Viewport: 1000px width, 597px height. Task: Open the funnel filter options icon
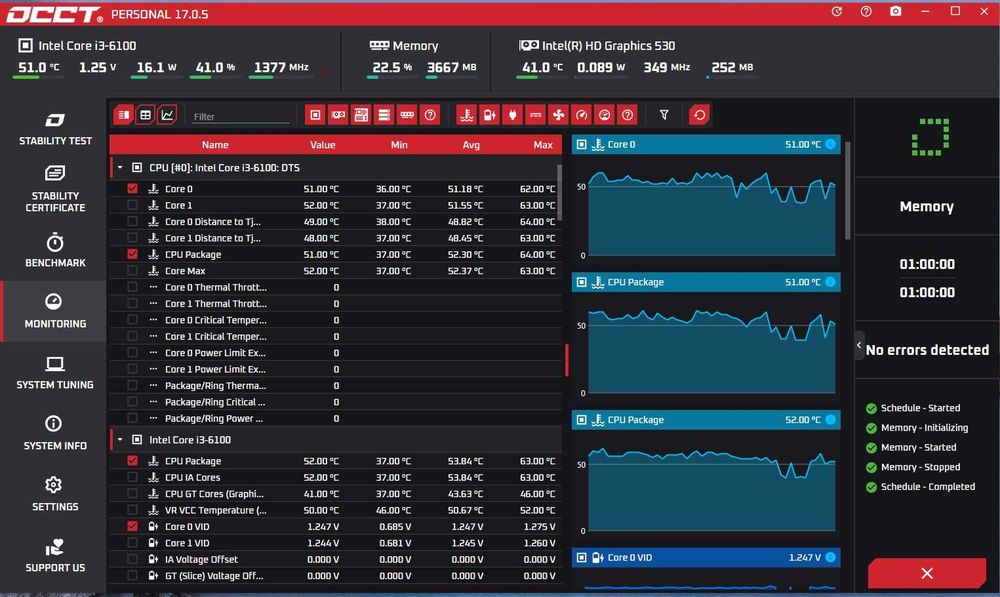[x=664, y=115]
